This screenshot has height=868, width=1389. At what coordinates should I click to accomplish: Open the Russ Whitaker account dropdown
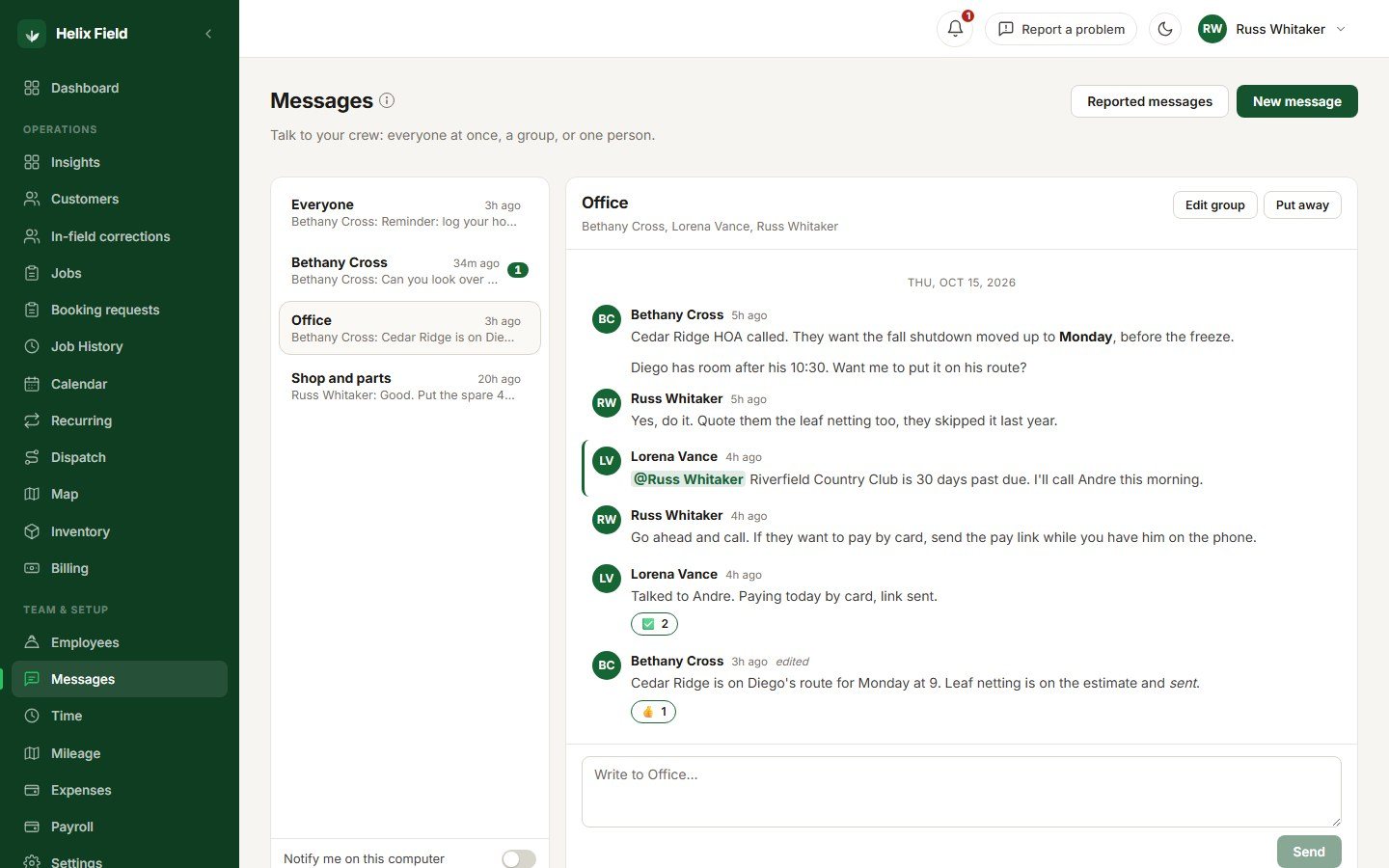pos(1272,29)
